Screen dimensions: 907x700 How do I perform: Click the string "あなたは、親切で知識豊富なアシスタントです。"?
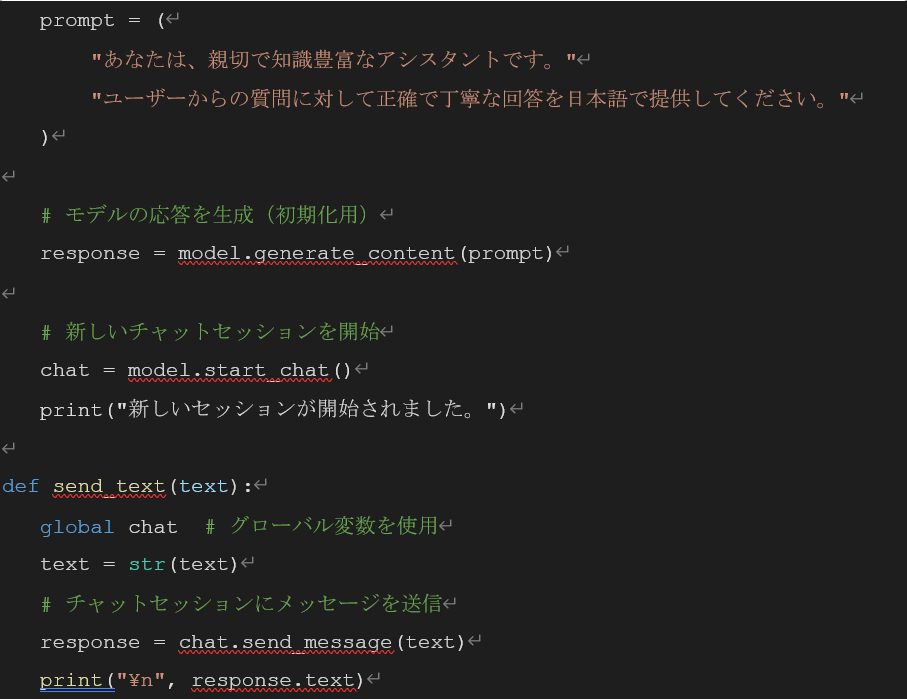(x=334, y=60)
